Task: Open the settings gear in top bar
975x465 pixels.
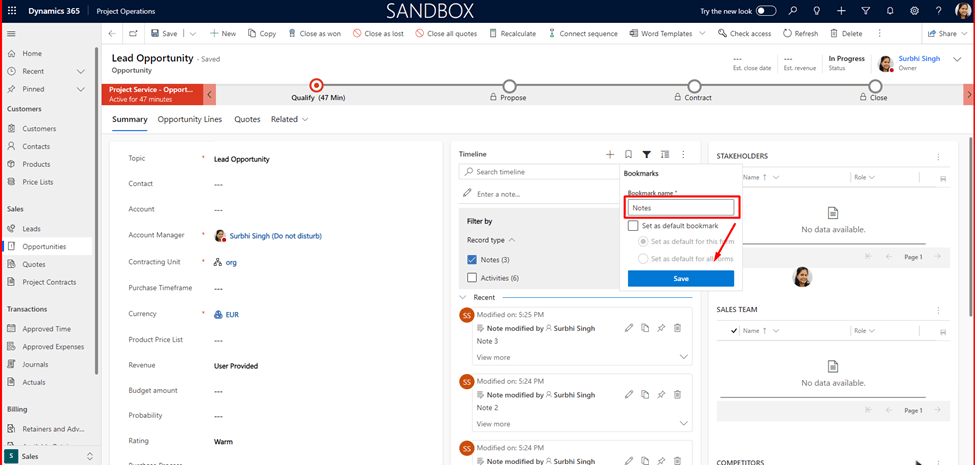Action: (914, 10)
